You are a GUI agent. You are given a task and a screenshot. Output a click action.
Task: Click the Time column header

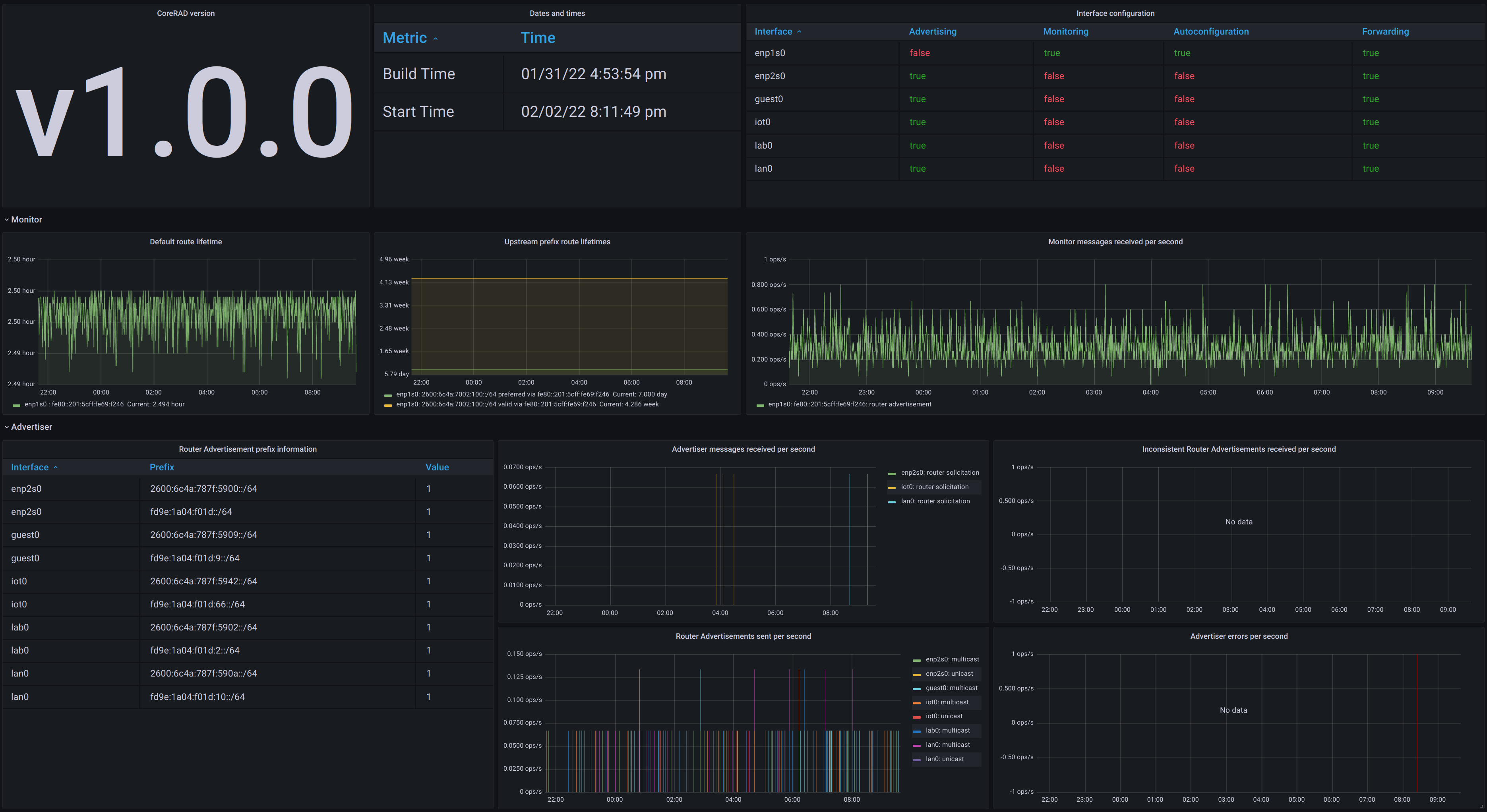537,37
